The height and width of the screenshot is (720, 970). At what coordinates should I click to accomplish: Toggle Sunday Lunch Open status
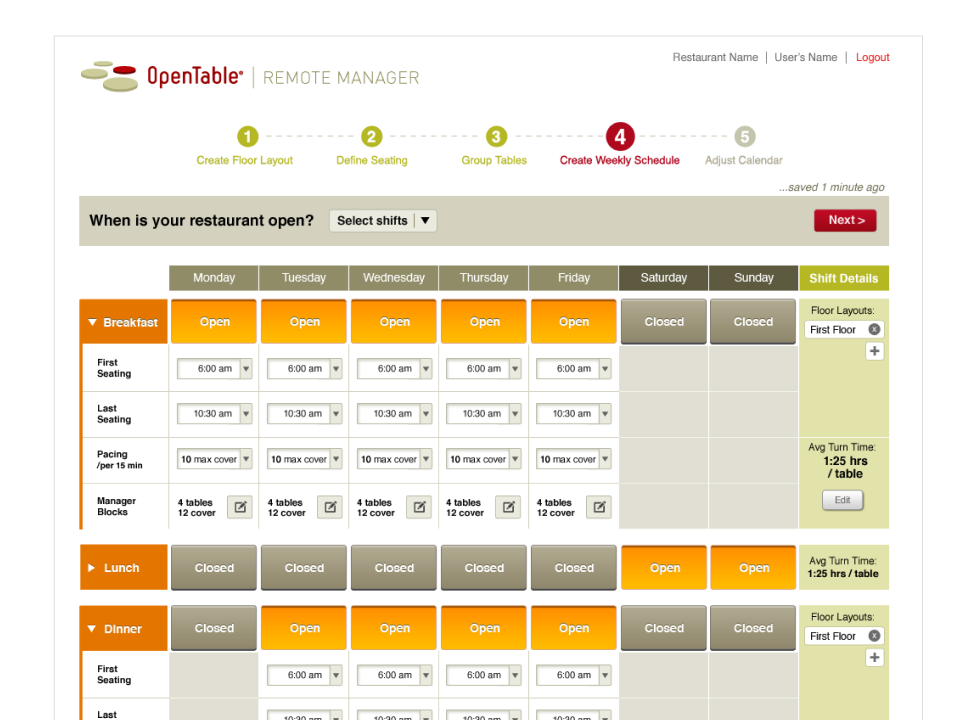pos(753,568)
